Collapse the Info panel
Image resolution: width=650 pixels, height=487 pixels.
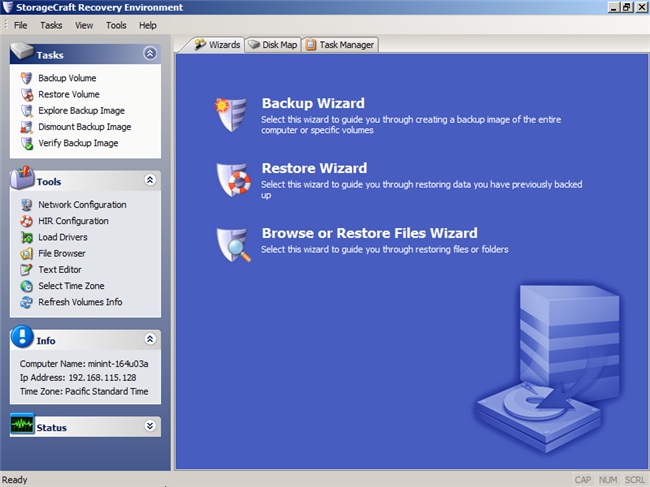(150, 339)
